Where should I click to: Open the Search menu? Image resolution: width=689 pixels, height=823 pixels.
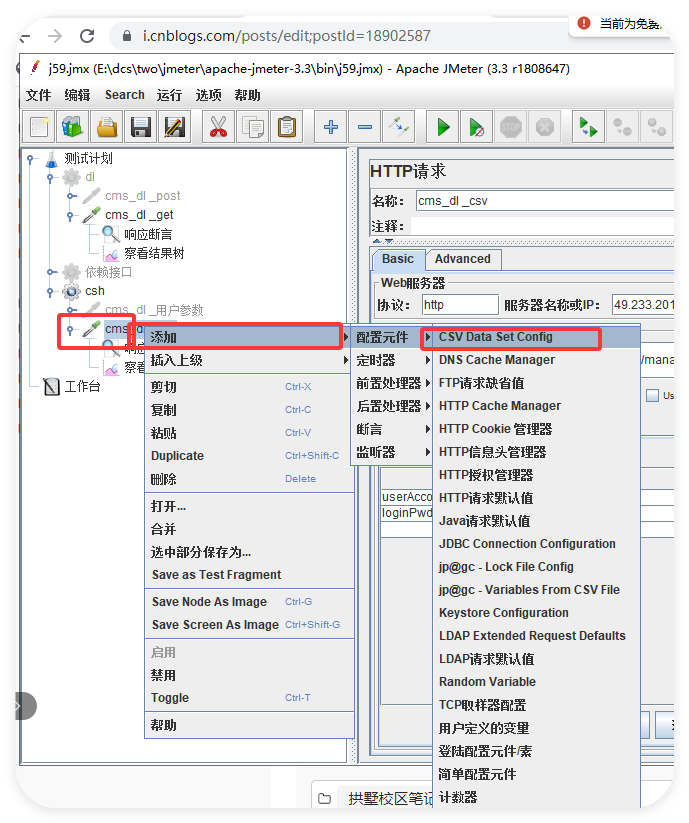click(x=124, y=95)
